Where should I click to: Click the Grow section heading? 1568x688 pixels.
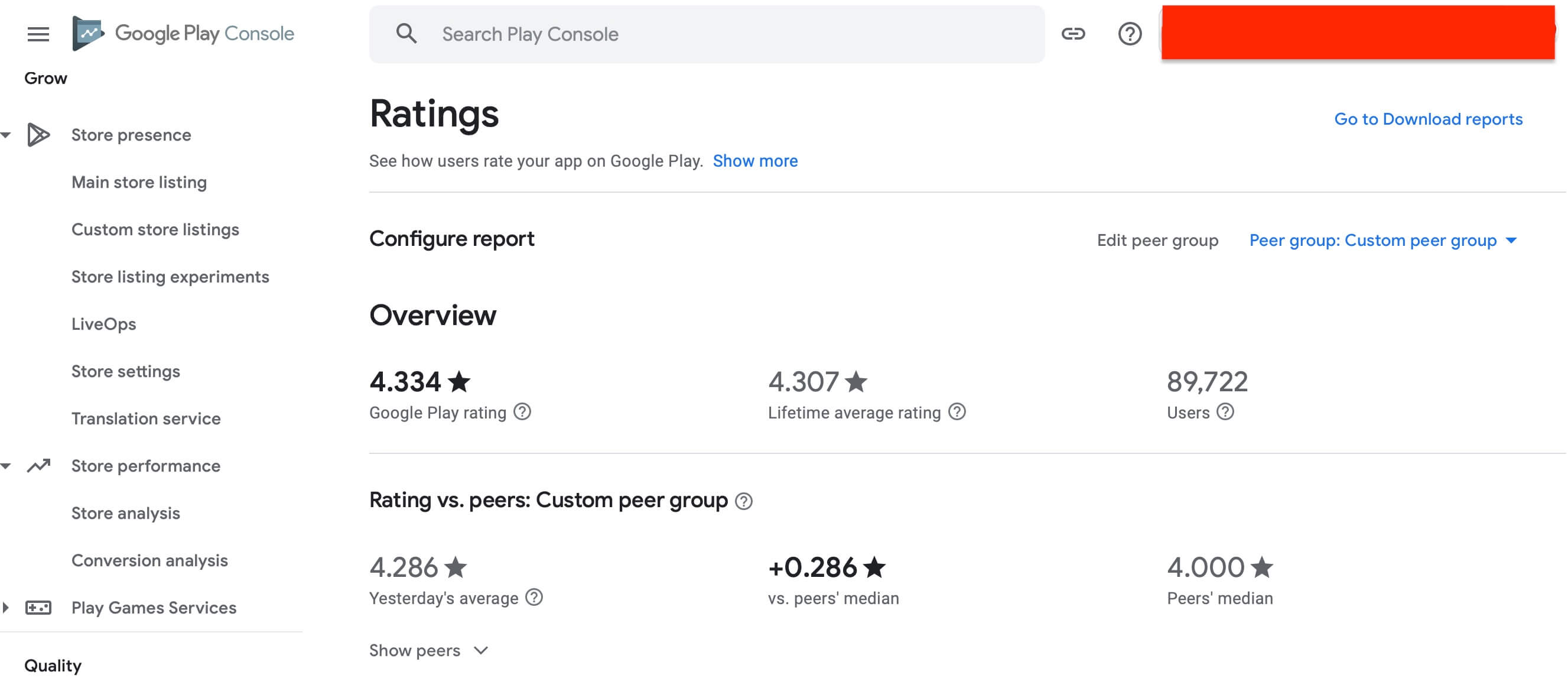(45, 79)
